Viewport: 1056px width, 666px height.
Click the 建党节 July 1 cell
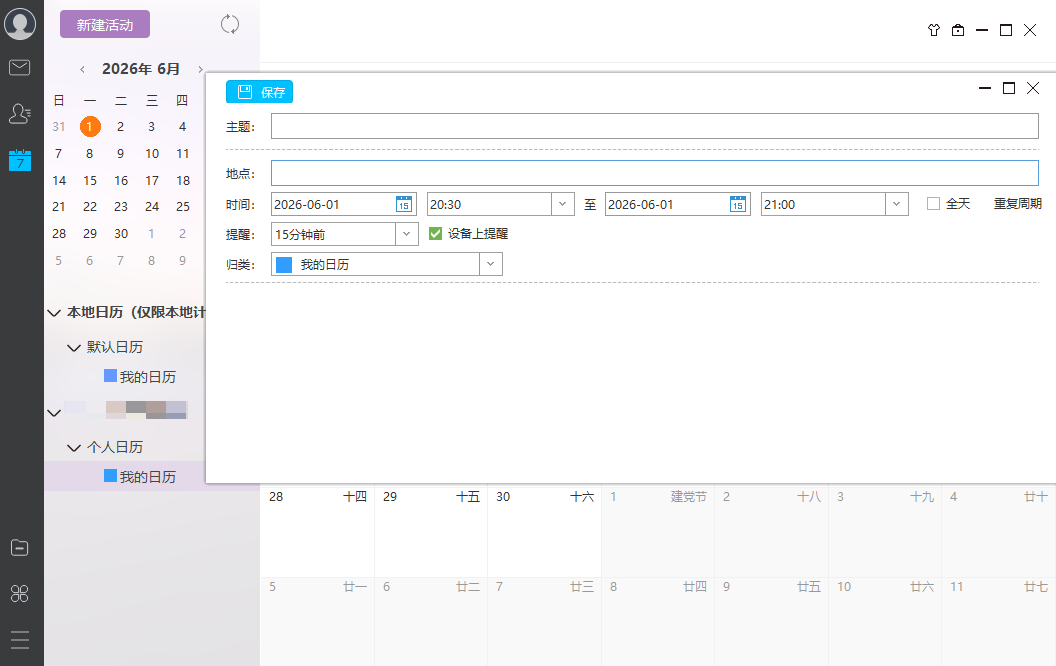[658, 531]
